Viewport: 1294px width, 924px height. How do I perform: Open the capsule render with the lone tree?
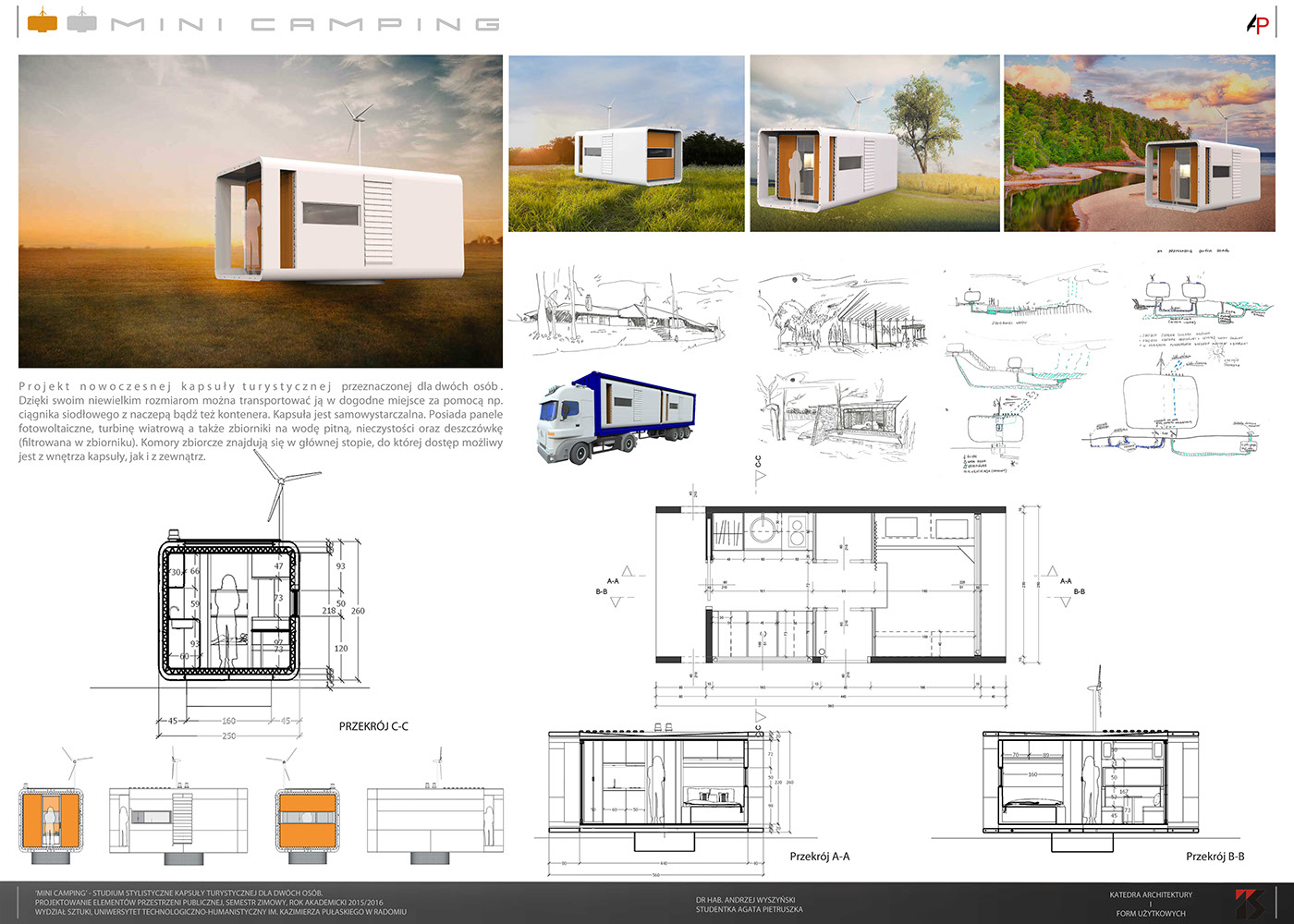pos(874,143)
